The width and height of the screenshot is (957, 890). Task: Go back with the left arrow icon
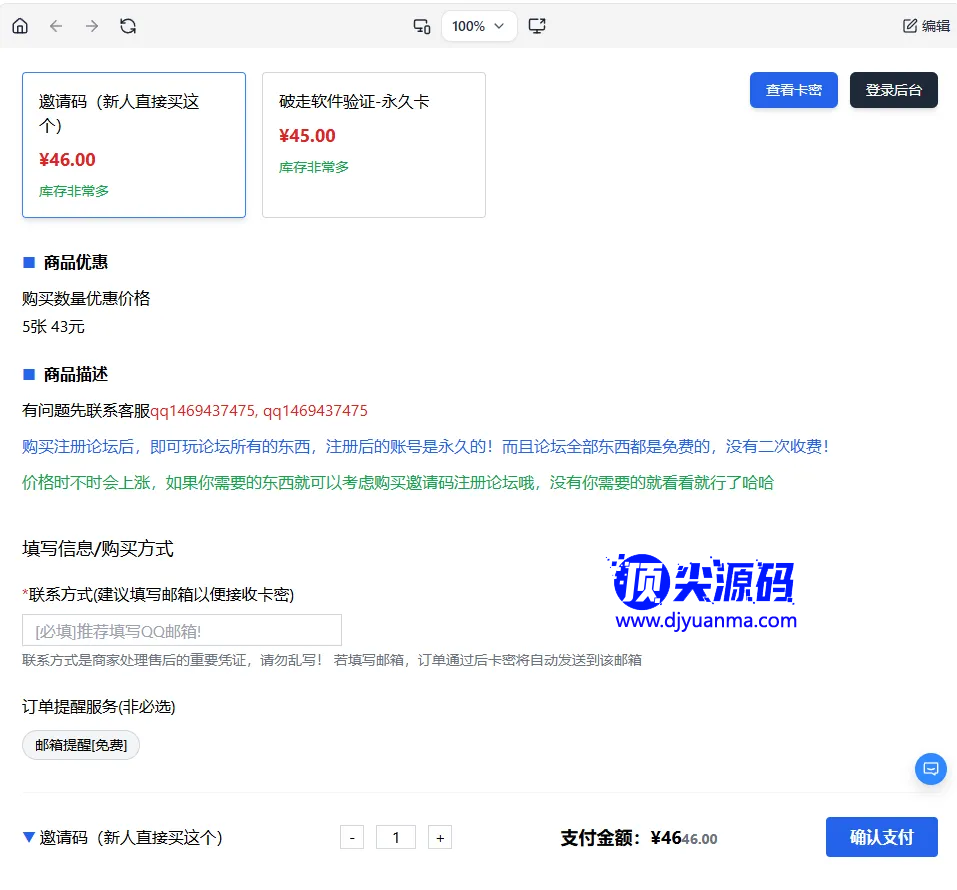[x=56, y=26]
